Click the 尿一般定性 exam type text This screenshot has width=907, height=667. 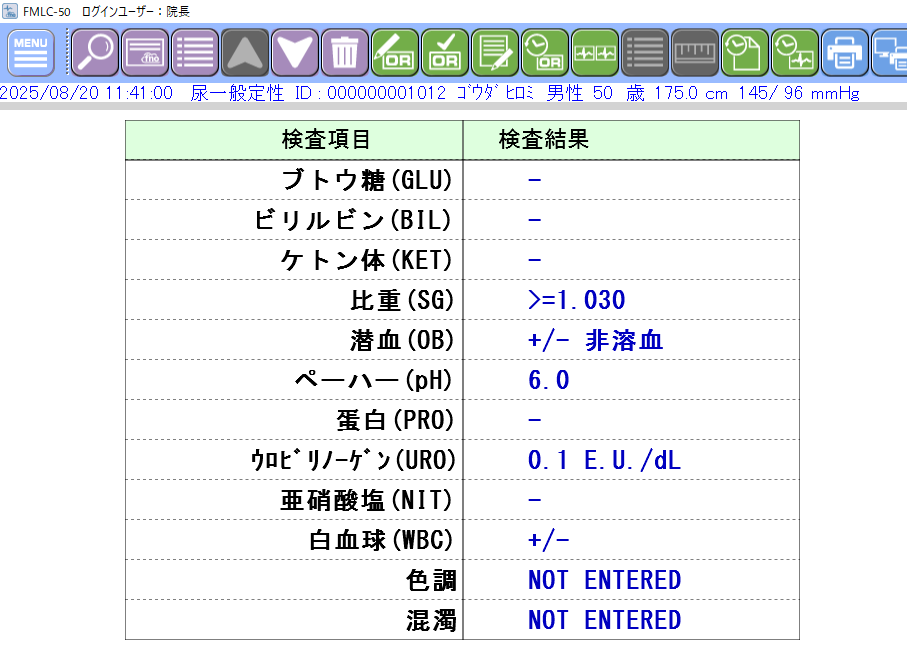coord(237,93)
